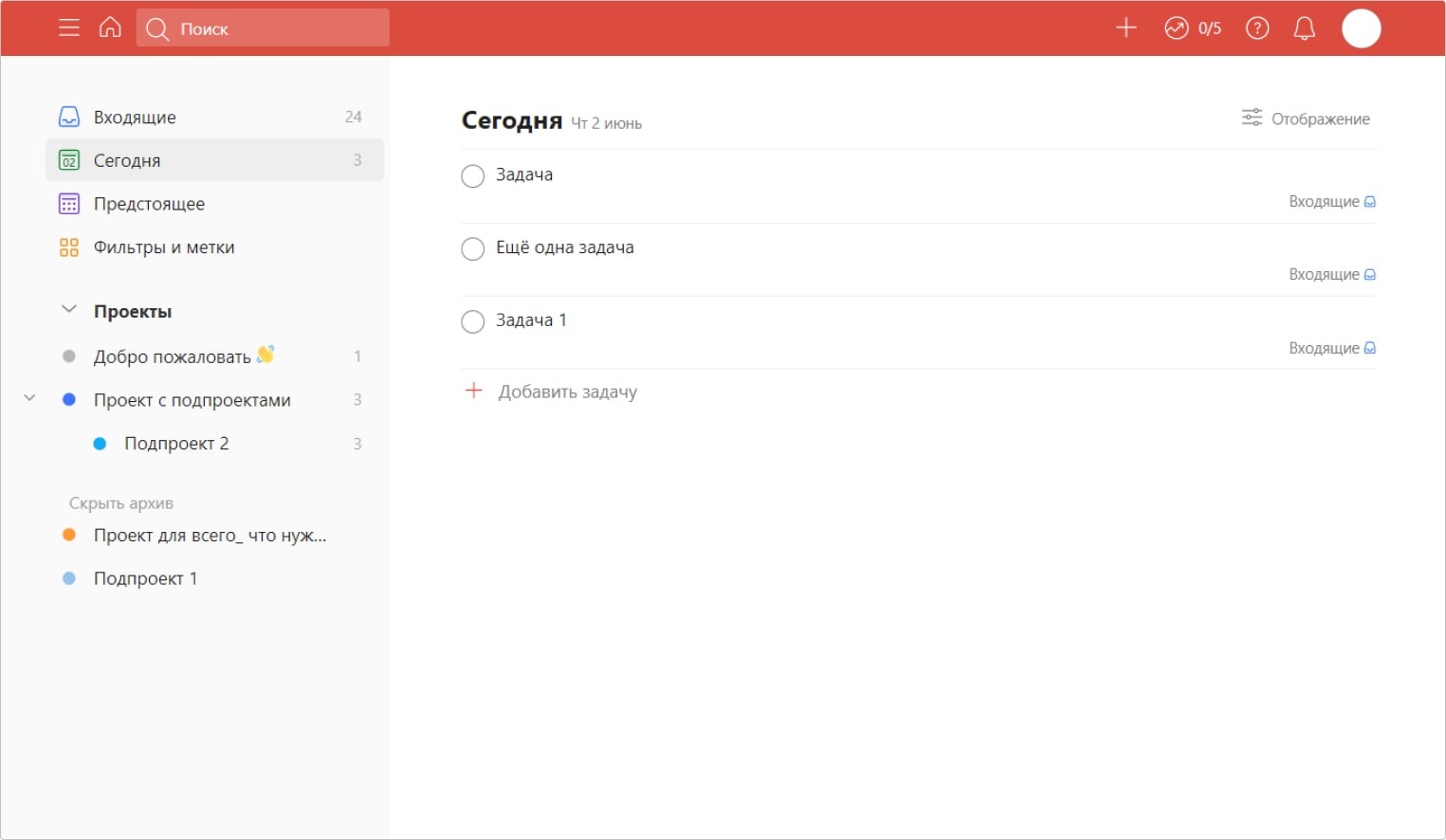1446x840 pixels.
Task: Open the user avatar menu
Action: pyautogui.click(x=1362, y=28)
